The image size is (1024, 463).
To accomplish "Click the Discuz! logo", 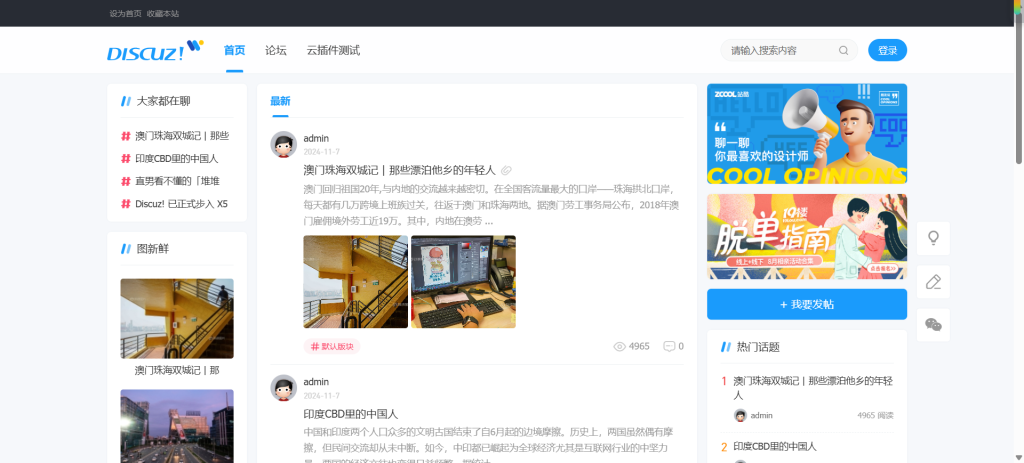I will [155, 50].
